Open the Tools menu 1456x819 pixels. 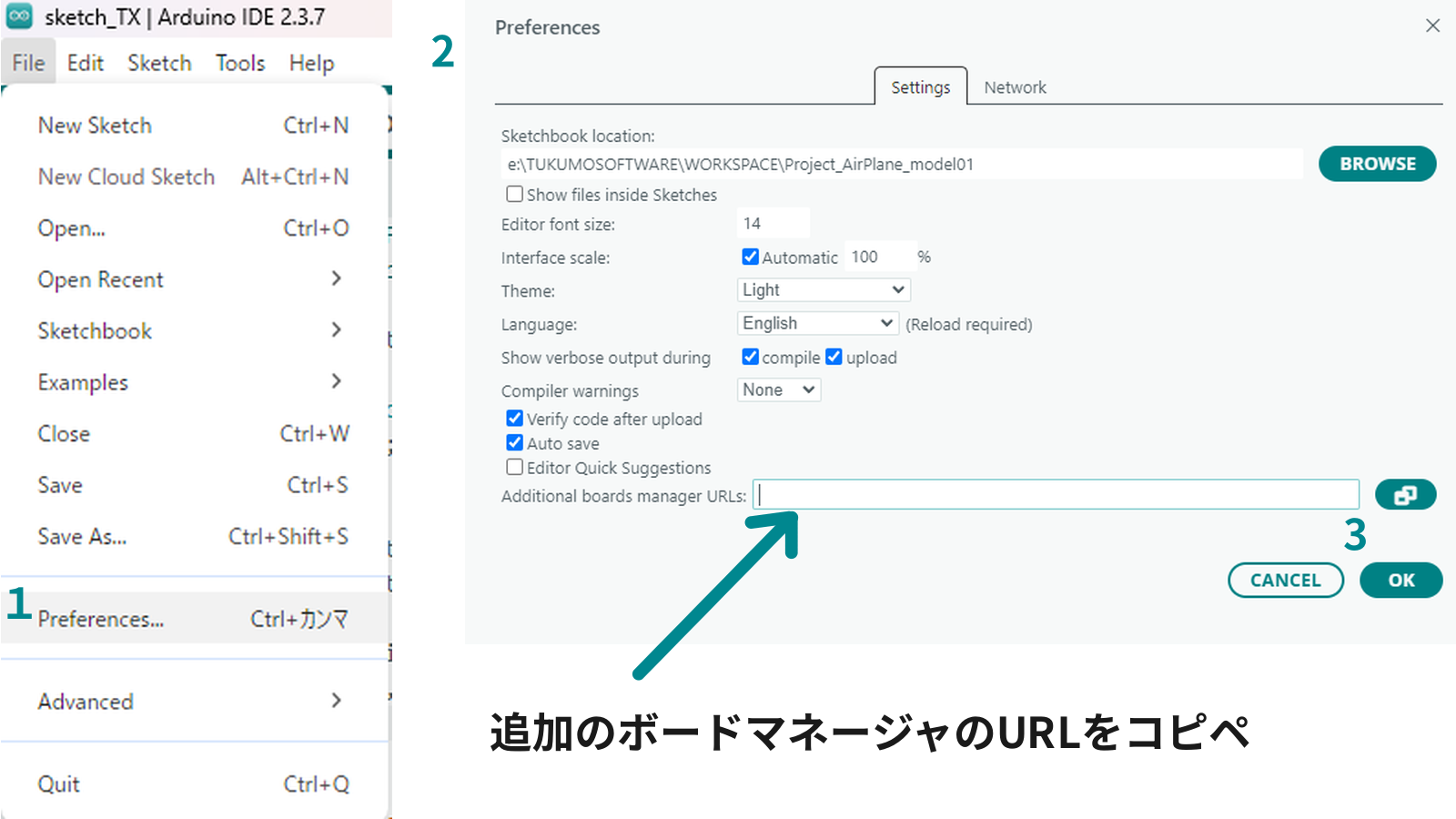click(x=238, y=62)
